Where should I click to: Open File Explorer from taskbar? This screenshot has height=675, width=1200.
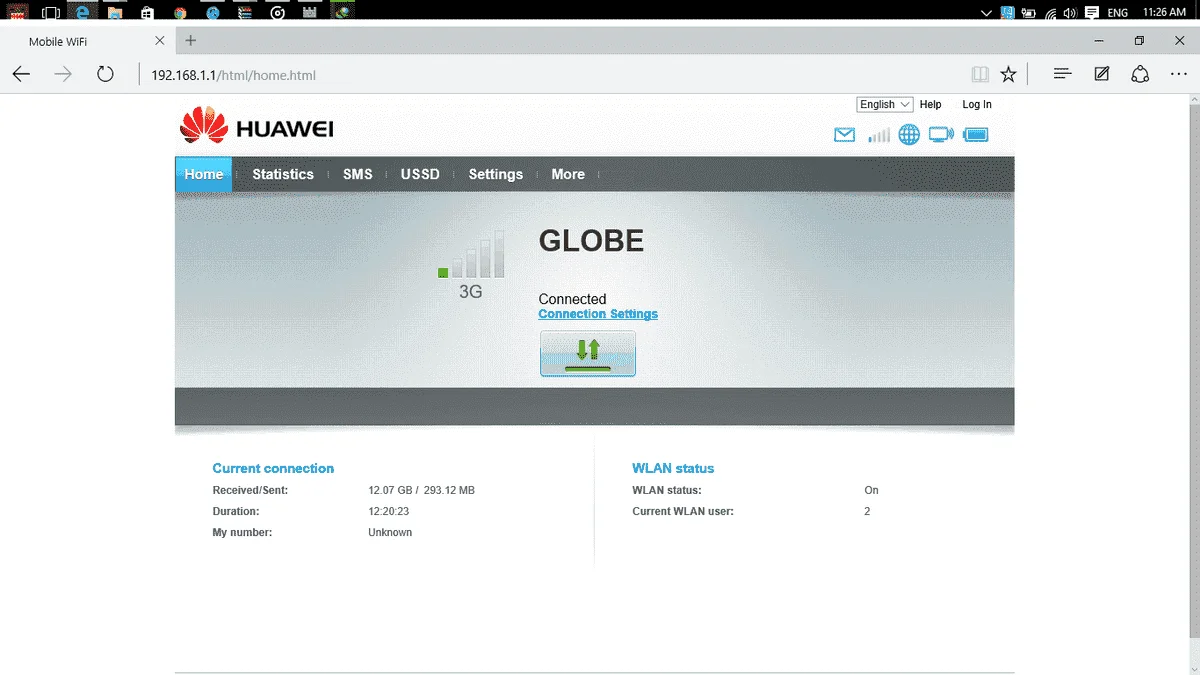click(x=115, y=13)
